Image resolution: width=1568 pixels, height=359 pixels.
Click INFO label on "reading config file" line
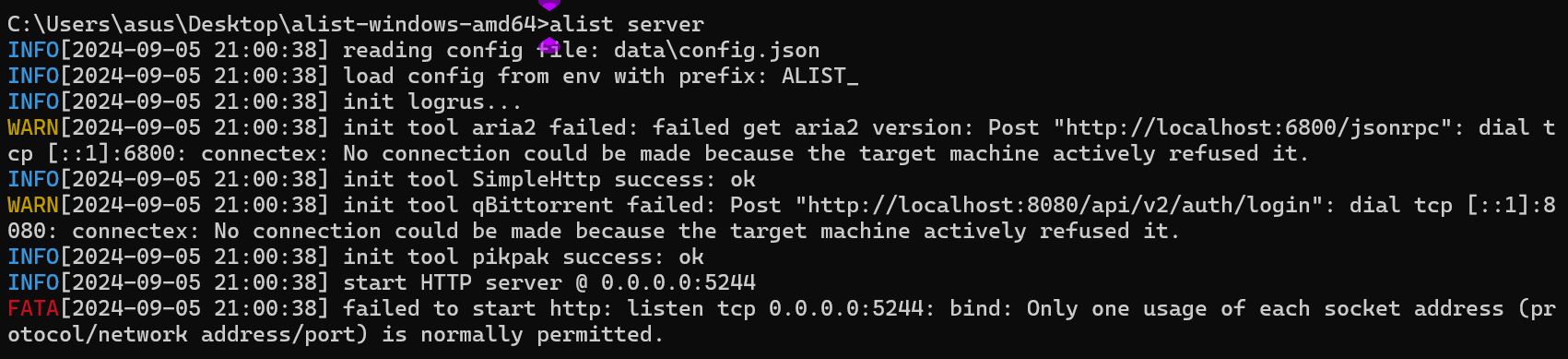[x=33, y=50]
